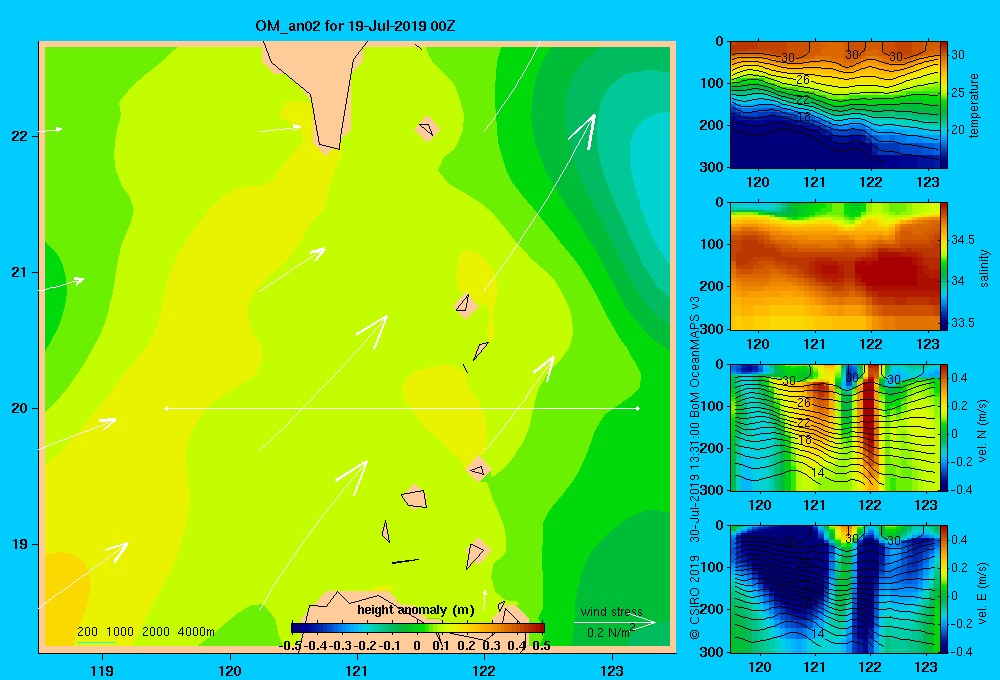Click the vertical "© CSIRO 2019" credit text
1000x680 pixels.
pos(695,597)
